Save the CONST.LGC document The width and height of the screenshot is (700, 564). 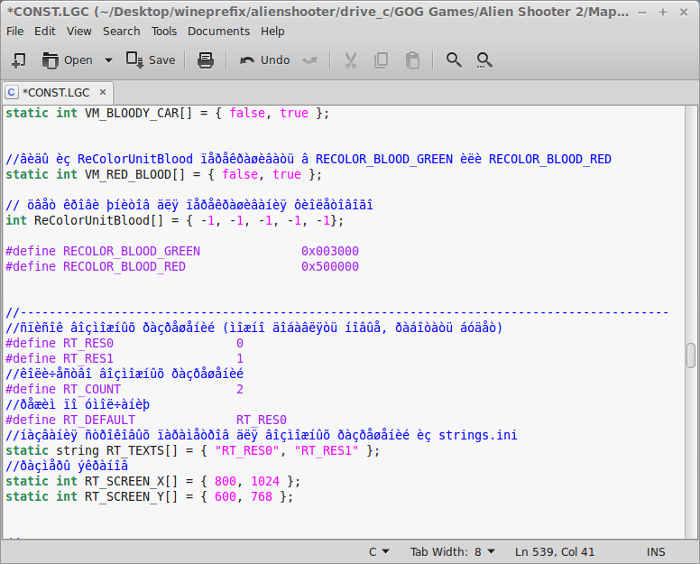coord(150,60)
